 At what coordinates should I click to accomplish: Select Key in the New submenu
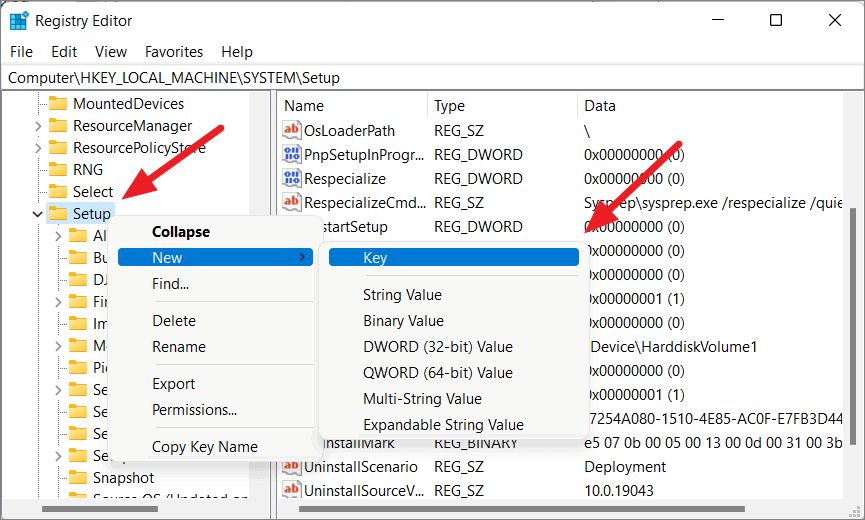(453, 258)
